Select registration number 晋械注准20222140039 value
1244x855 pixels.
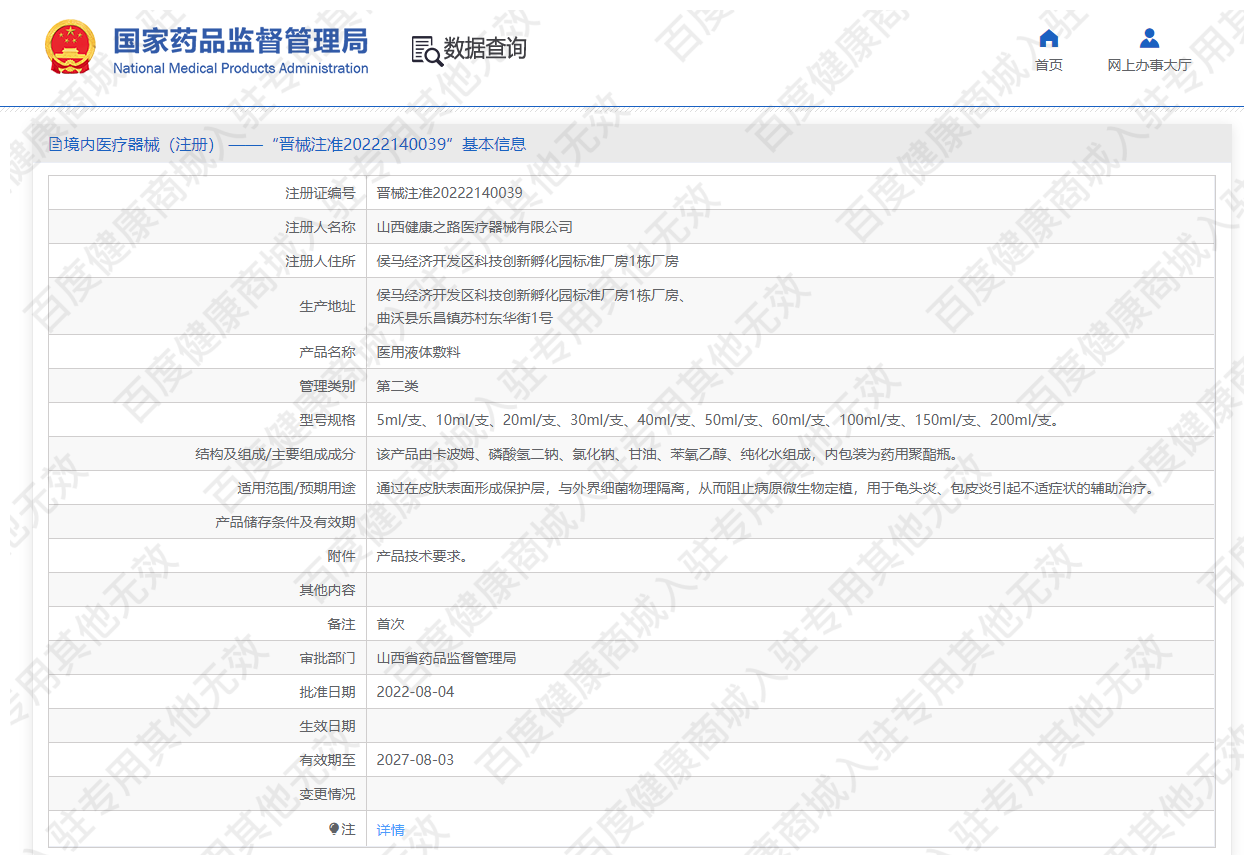click(449, 193)
